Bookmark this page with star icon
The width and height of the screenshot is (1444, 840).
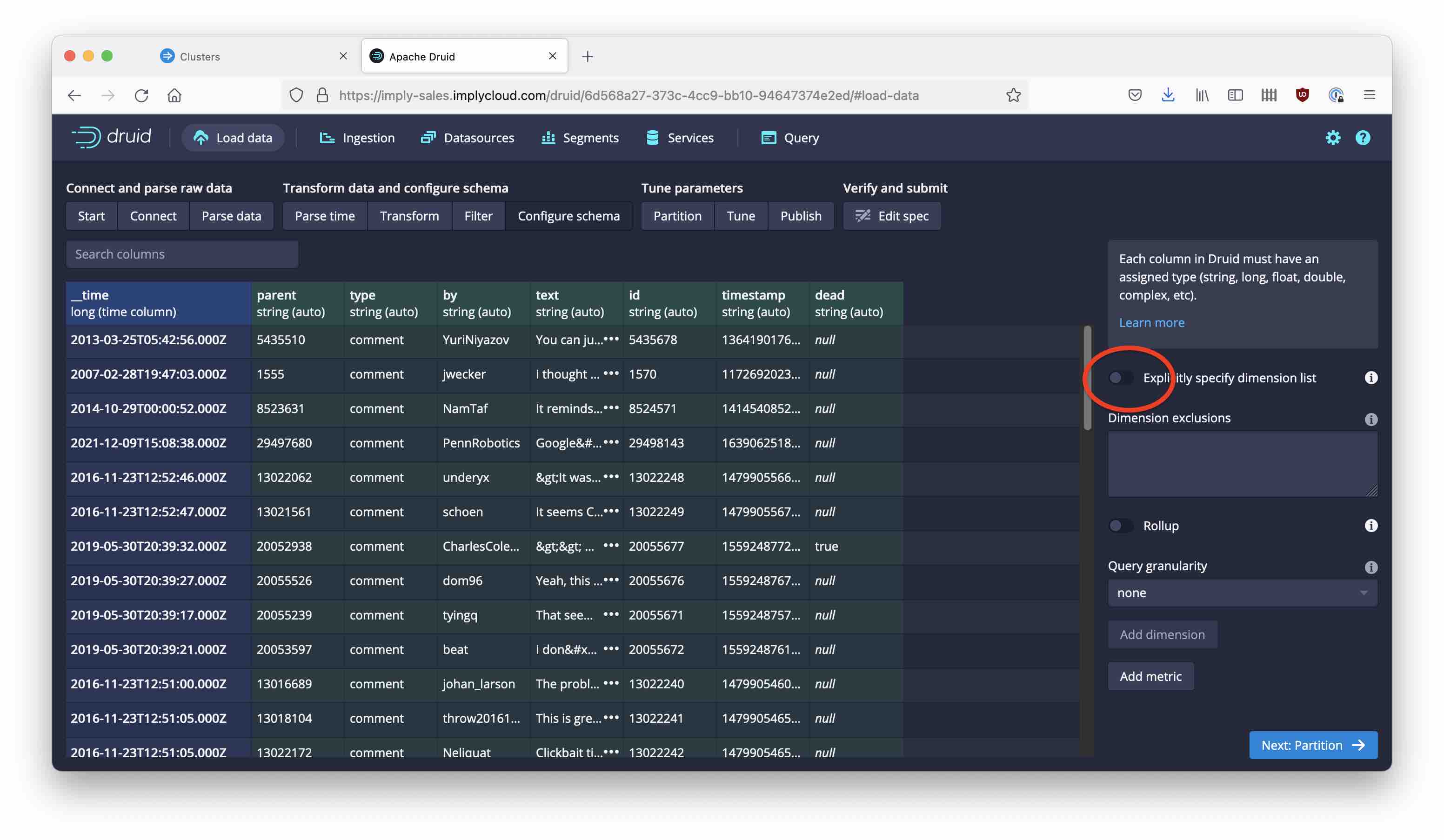tap(1013, 95)
